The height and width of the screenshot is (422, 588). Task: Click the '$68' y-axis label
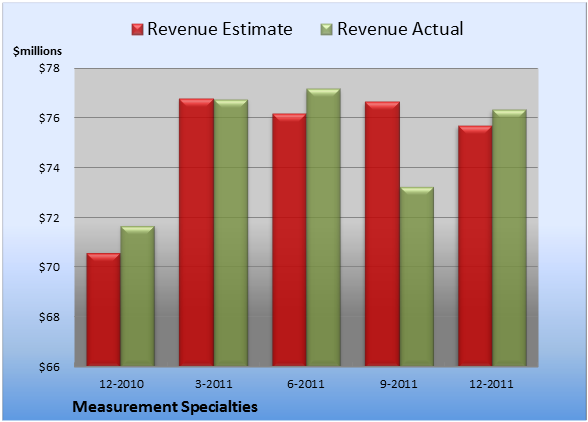tap(49, 317)
